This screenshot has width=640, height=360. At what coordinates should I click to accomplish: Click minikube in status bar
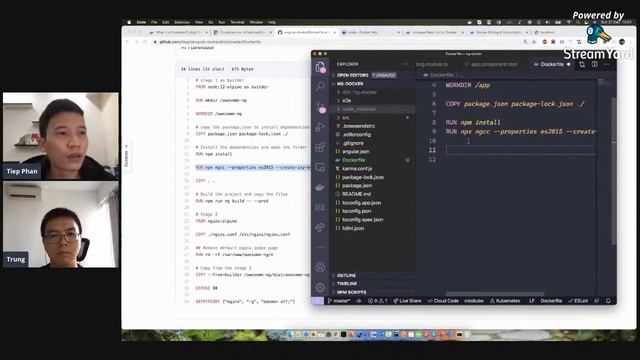point(474,301)
